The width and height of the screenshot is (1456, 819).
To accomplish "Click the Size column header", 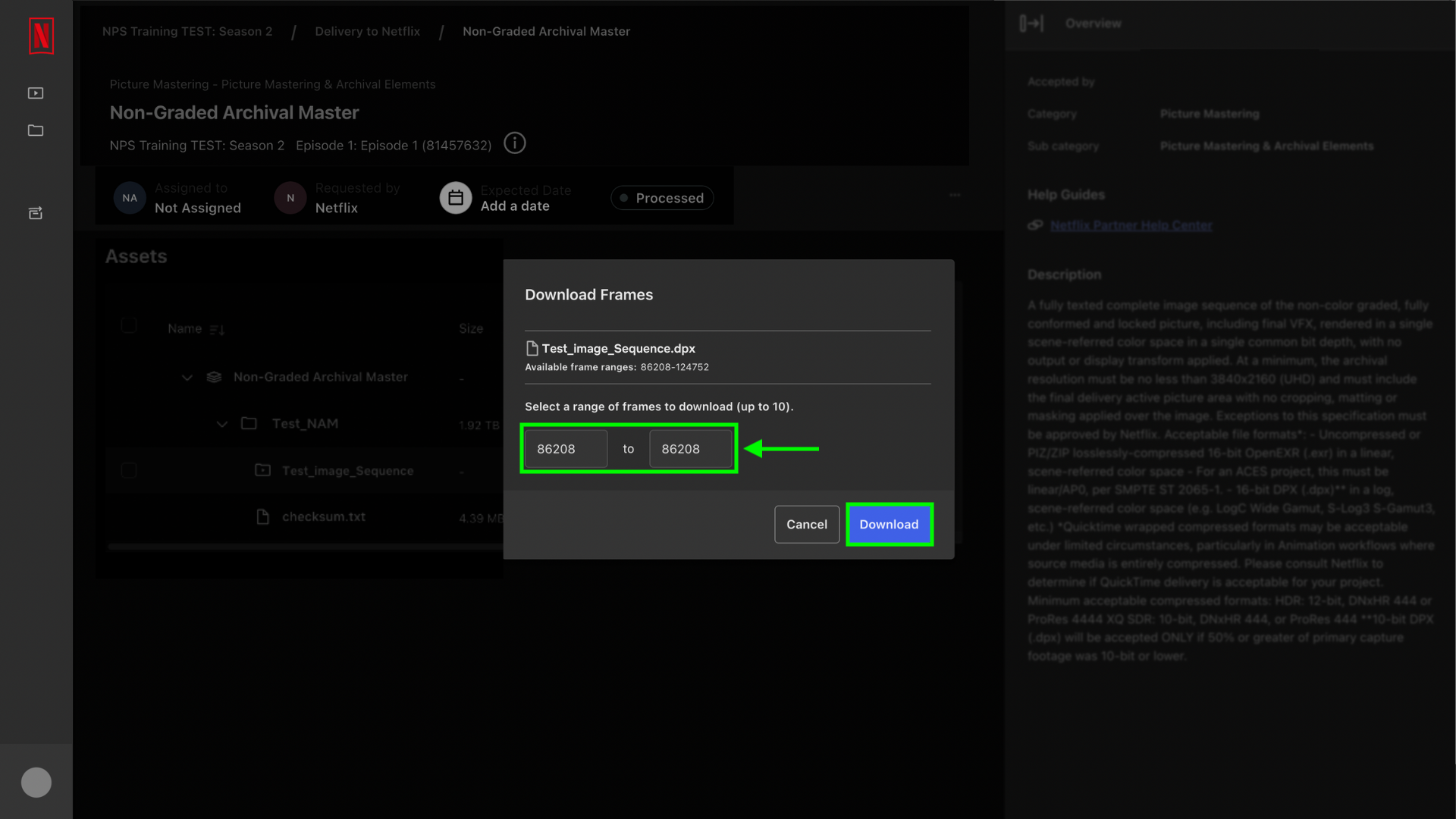I will (x=471, y=328).
